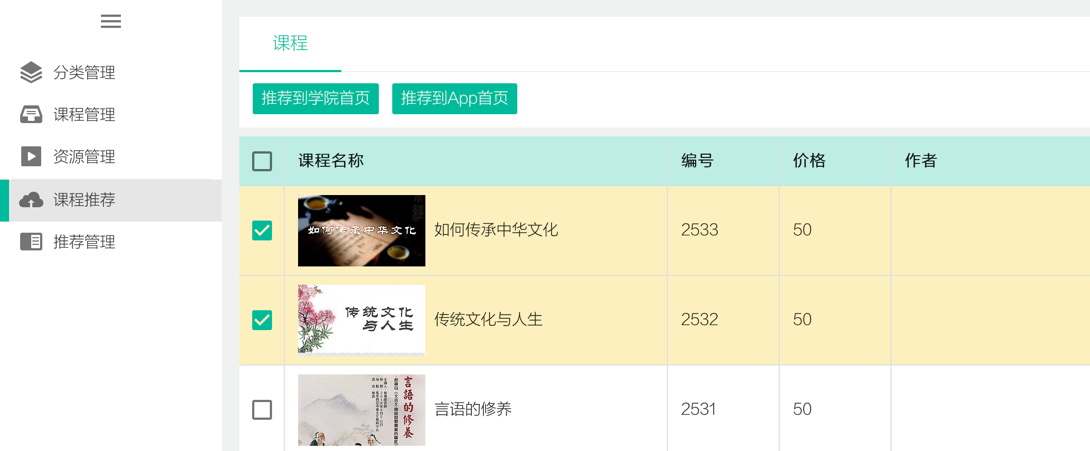Click the 课程推荐 cloud upload icon

[31, 200]
